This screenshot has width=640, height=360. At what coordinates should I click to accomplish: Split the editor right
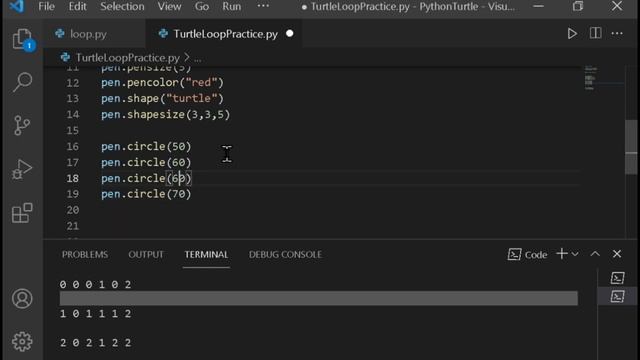pos(596,33)
